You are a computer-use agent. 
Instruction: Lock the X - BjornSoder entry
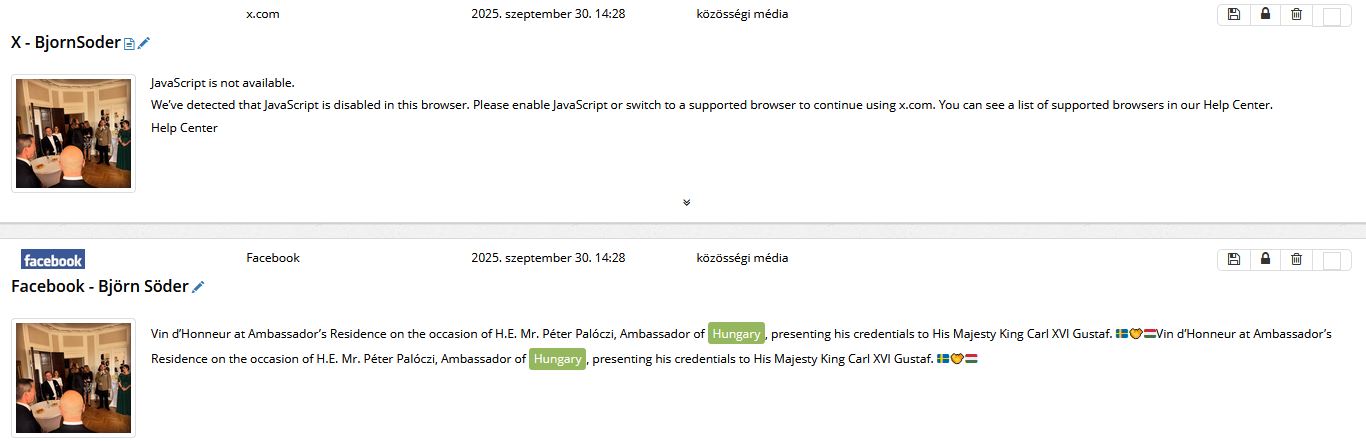[x=1265, y=14]
